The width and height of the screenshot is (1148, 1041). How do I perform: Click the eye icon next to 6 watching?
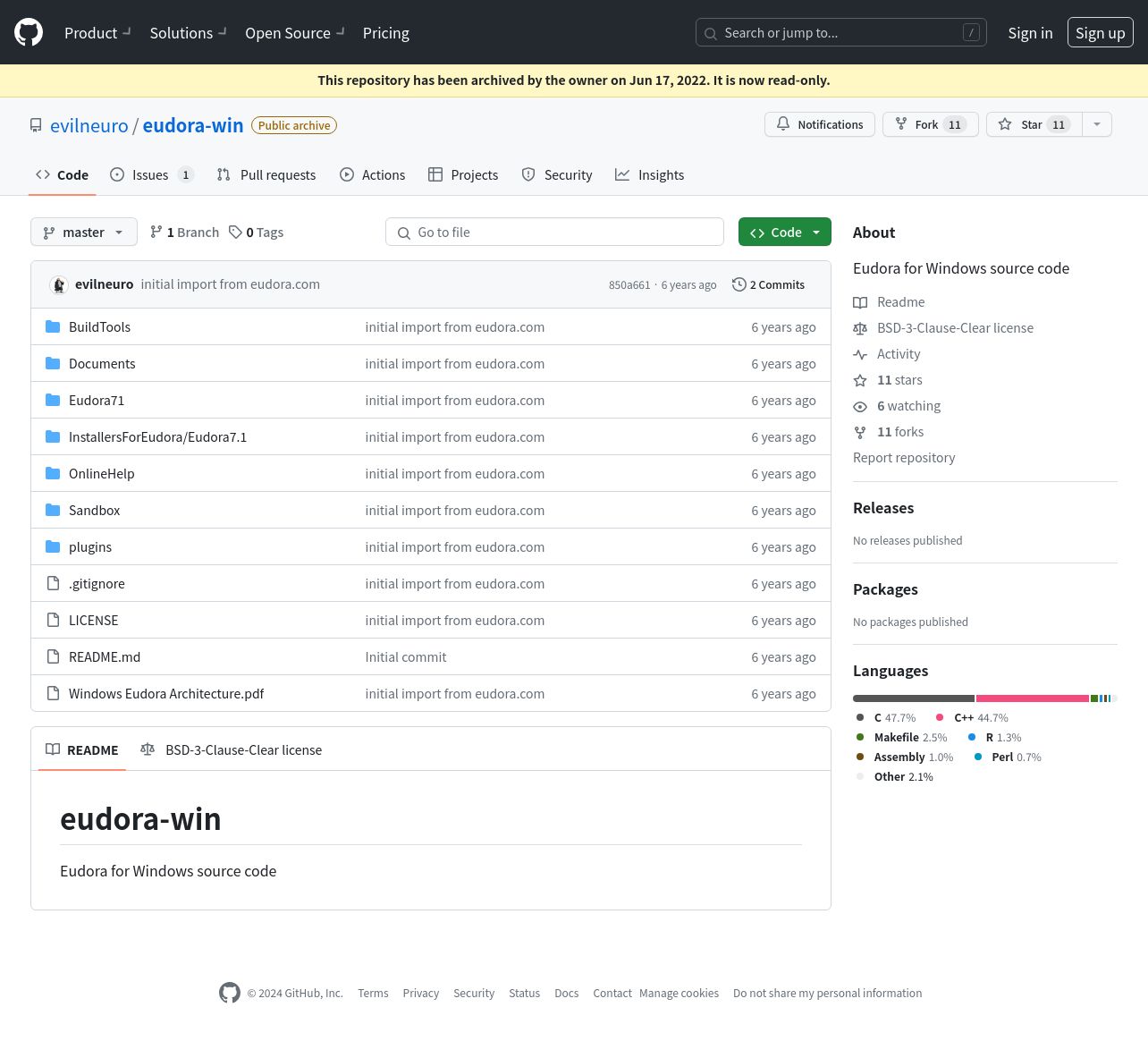tap(860, 406)
